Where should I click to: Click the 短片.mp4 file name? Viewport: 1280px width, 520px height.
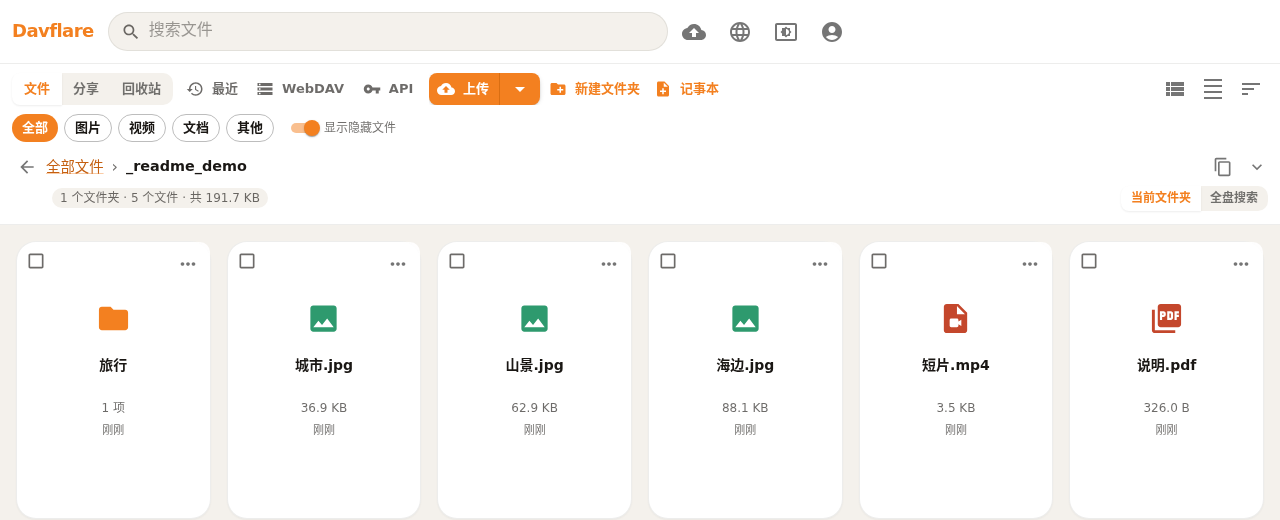pyautogui.click(x=956, y=365)
